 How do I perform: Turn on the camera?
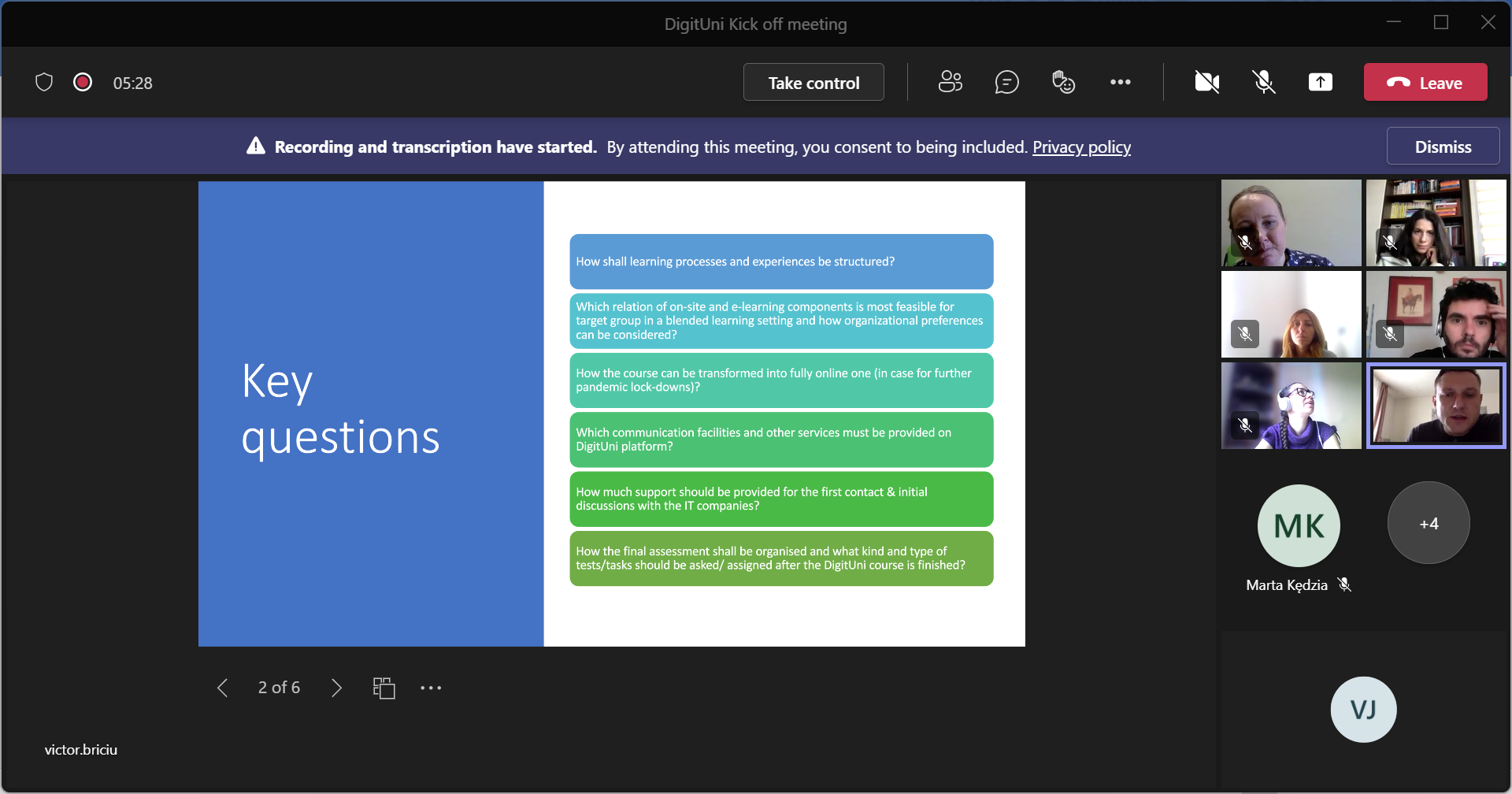point(1206,82)
